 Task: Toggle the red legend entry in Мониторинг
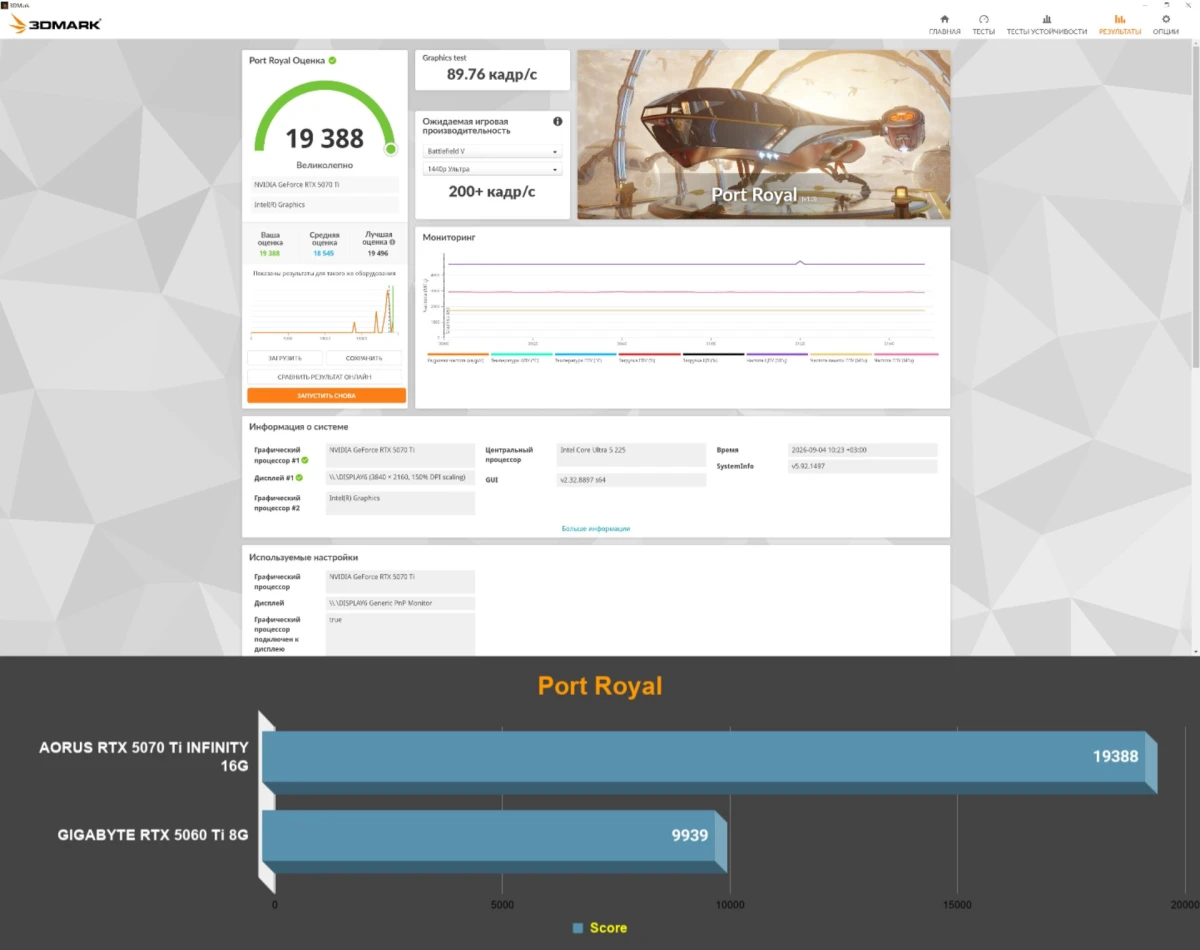pyautogui.click(x=649, y=357)
